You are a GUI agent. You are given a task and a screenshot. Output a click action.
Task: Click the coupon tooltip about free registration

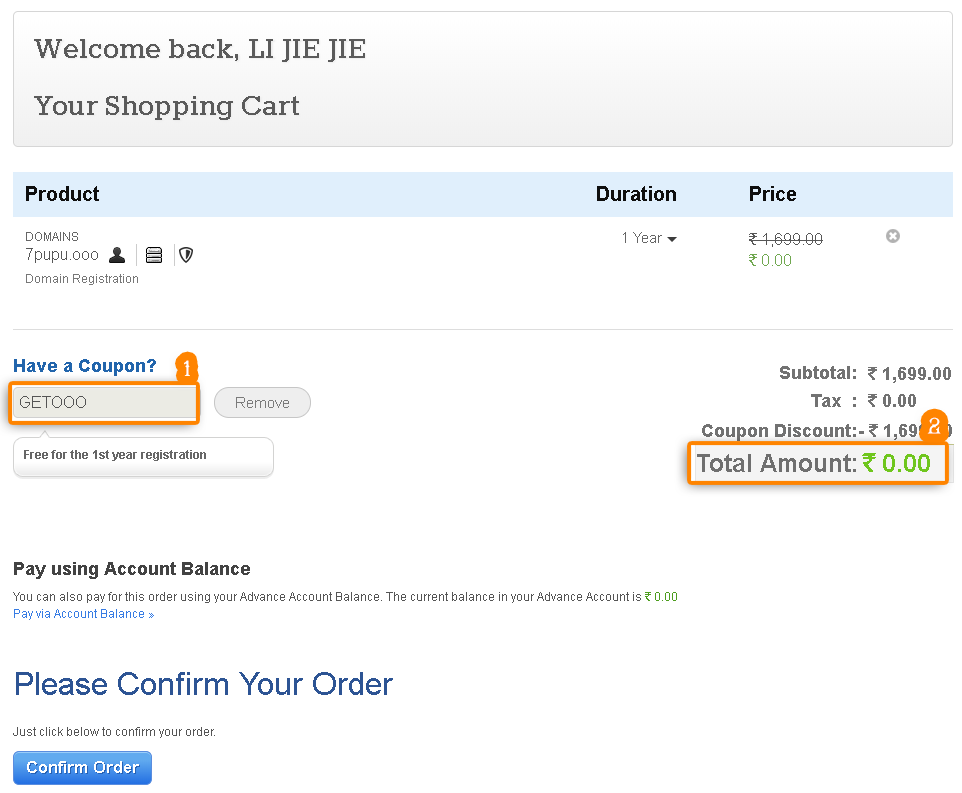(143, 455)
